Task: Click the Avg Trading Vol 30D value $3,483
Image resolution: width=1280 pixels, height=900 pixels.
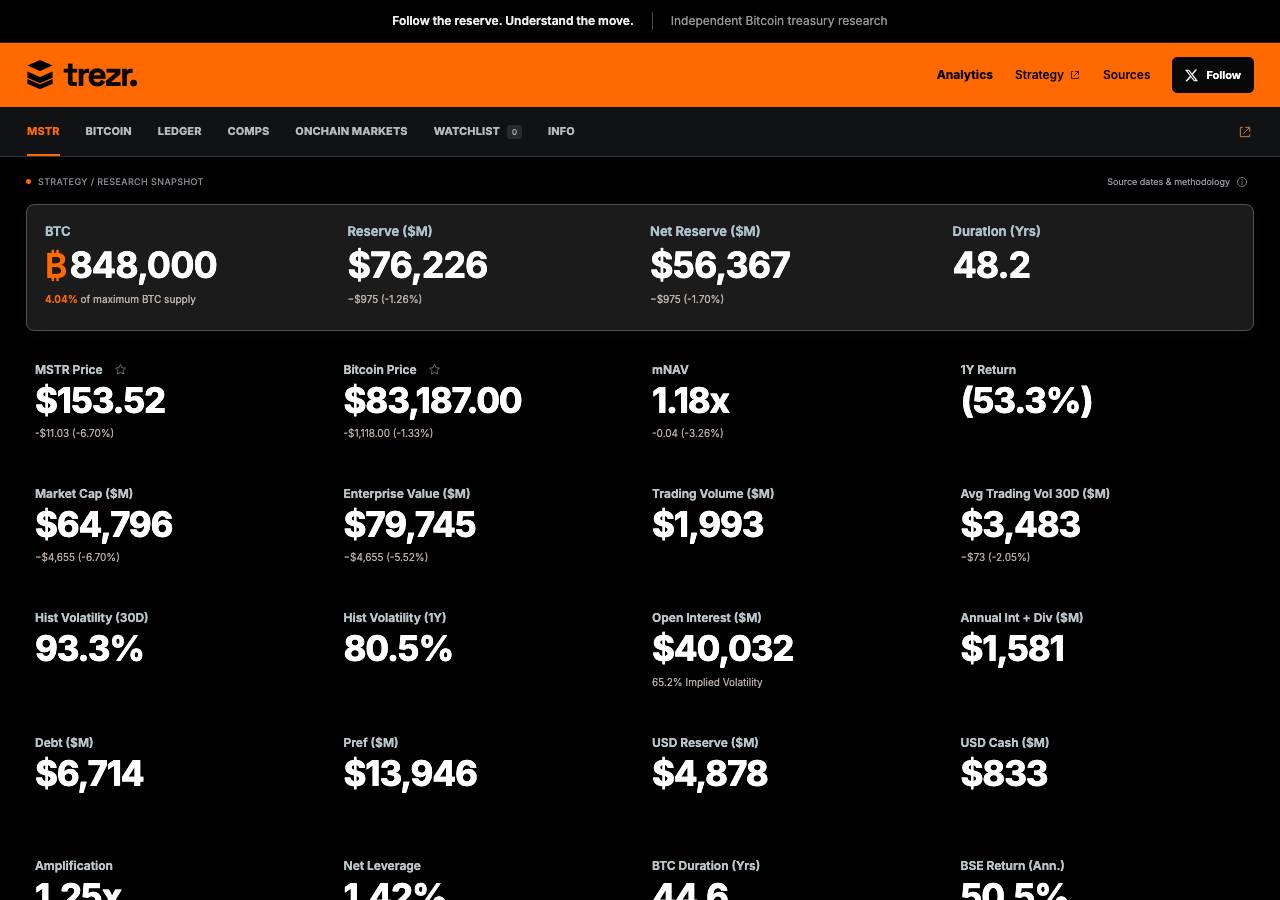Action: pyautogui.click(x=1020, y=525)
